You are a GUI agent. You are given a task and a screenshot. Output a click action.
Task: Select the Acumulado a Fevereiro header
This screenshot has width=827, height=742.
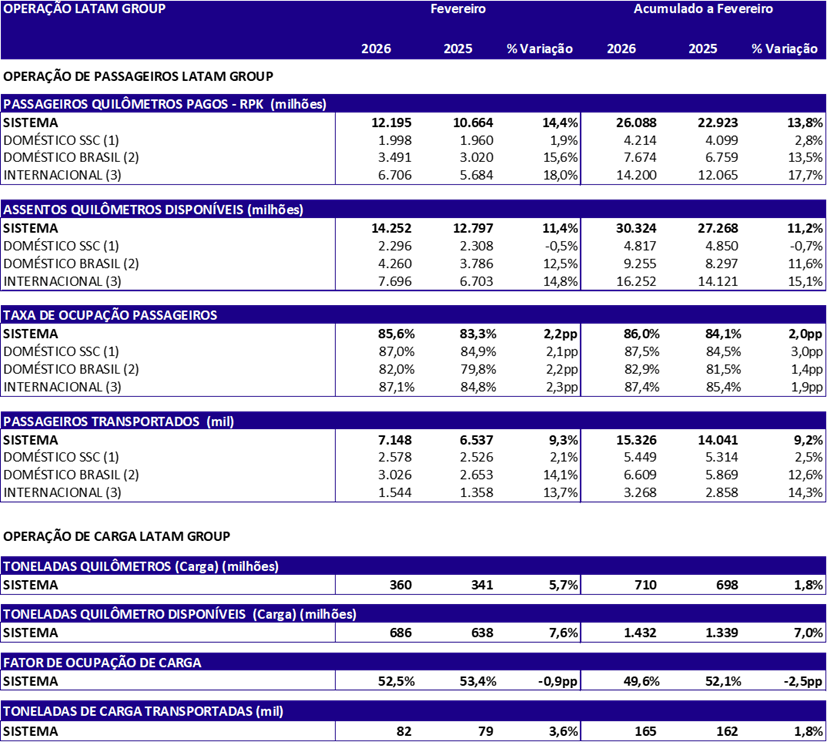click(703, 9)
